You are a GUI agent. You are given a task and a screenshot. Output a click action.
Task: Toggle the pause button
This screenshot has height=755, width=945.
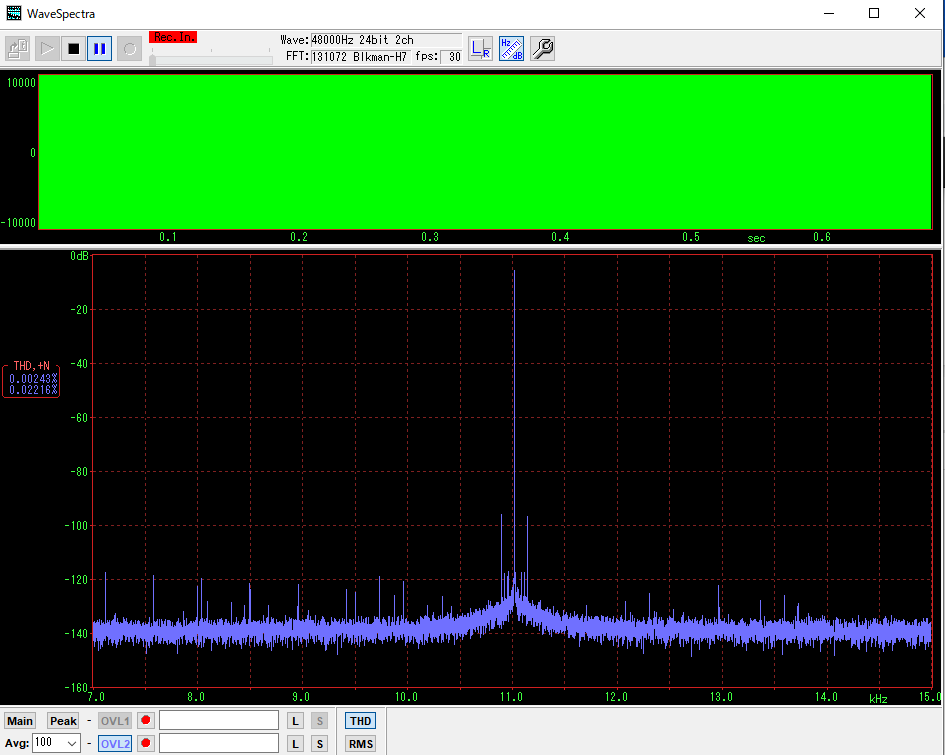point(100,49)
